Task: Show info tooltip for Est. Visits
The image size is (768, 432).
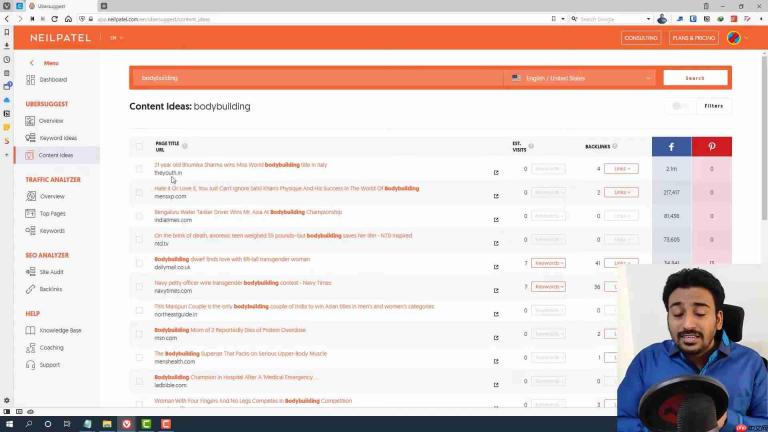Action: tap(531, 146)
